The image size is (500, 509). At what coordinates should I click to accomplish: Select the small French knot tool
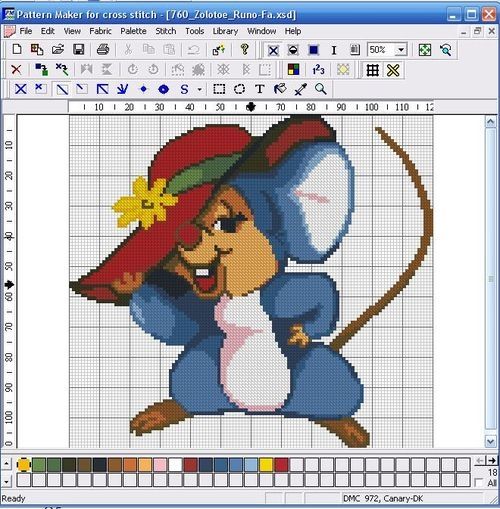[x=143, y=89]
